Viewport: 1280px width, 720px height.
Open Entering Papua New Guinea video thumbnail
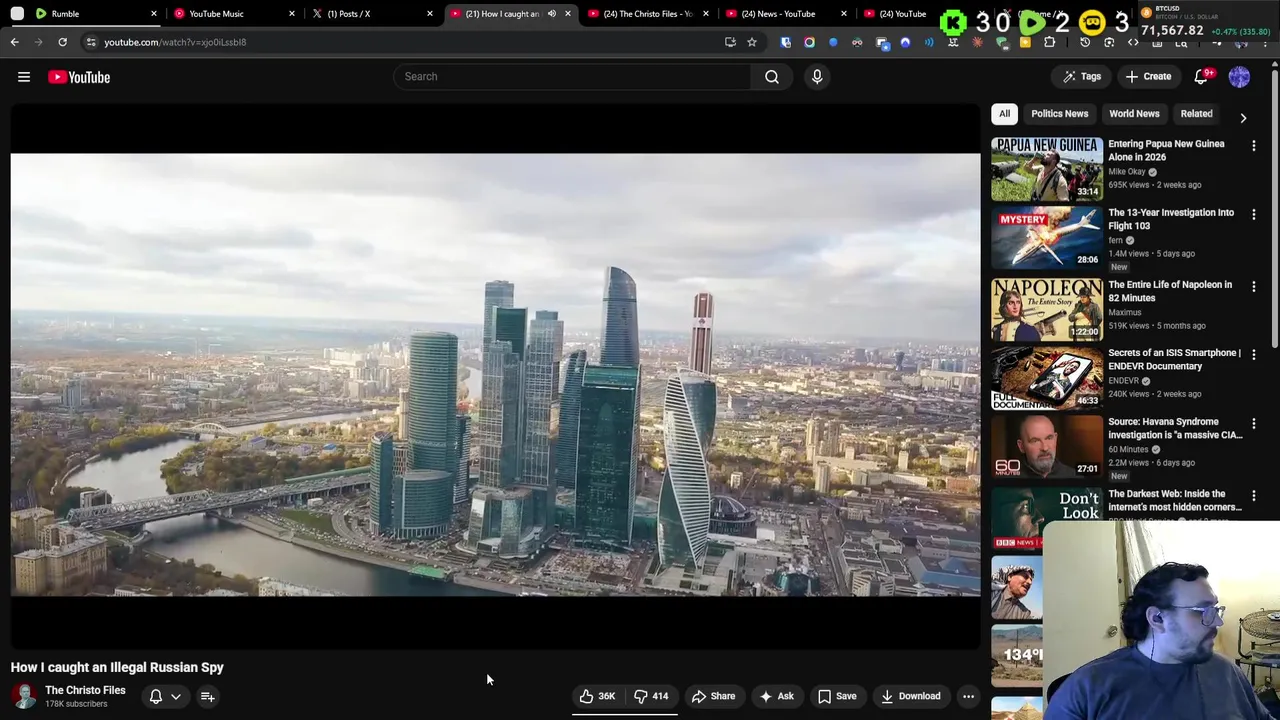1047,169
